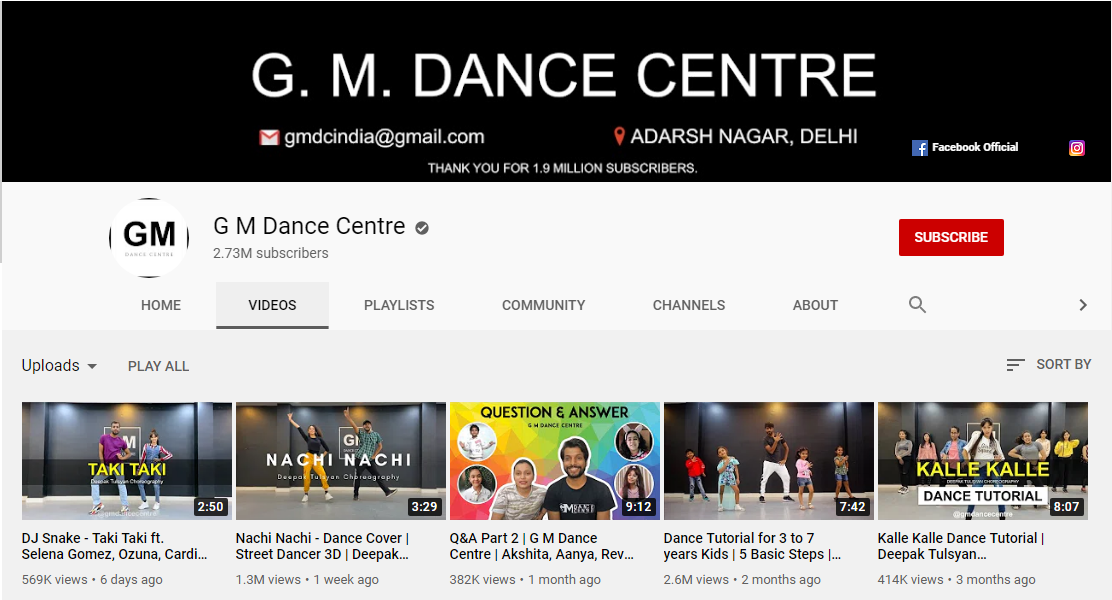This screenshot has width=1112, height=600.
Task: Open the kids dance tutorial thumbnail
Action: coord(769,461)
